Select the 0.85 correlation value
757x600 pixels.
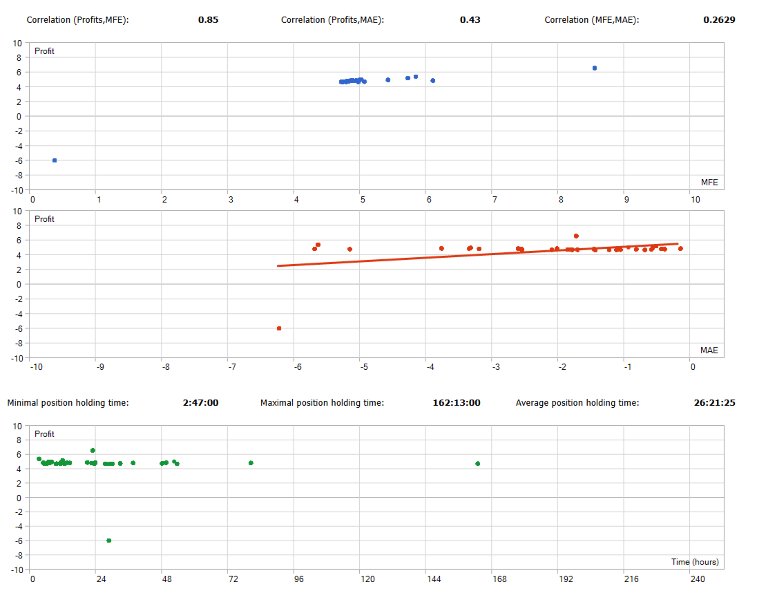[x=208, y=20]
